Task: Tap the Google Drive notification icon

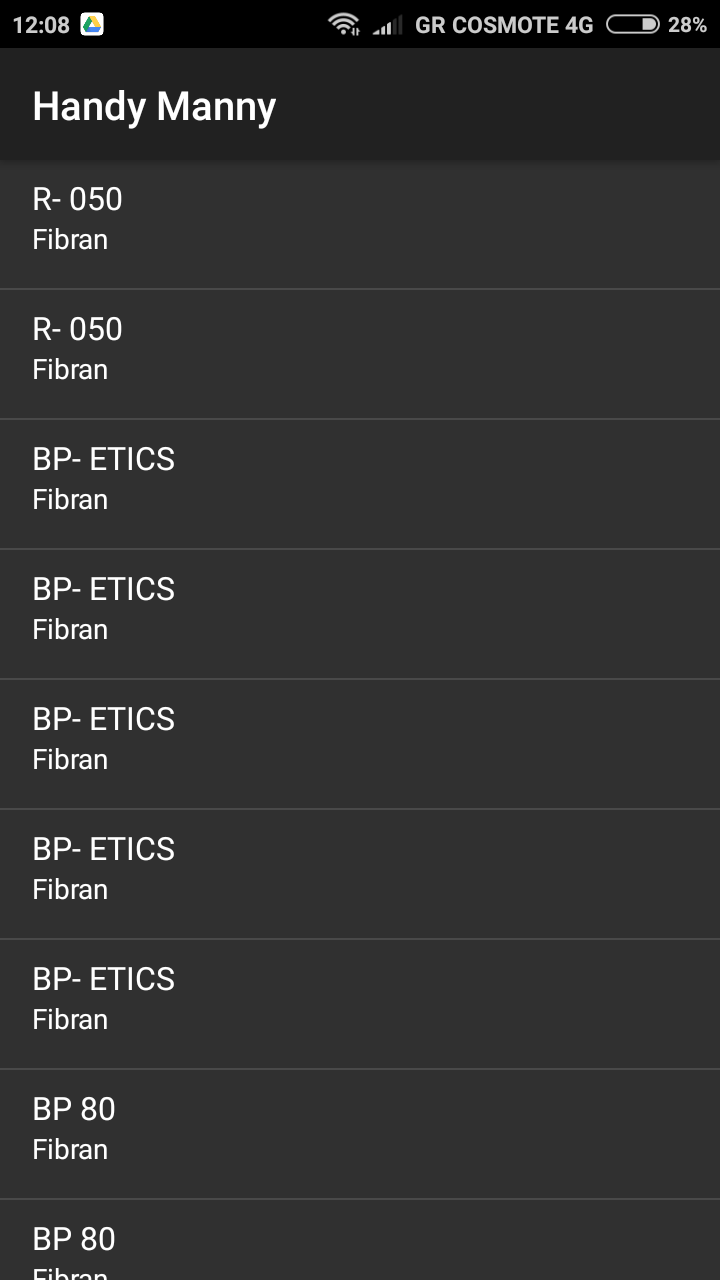Action: (x=92, y=24)
